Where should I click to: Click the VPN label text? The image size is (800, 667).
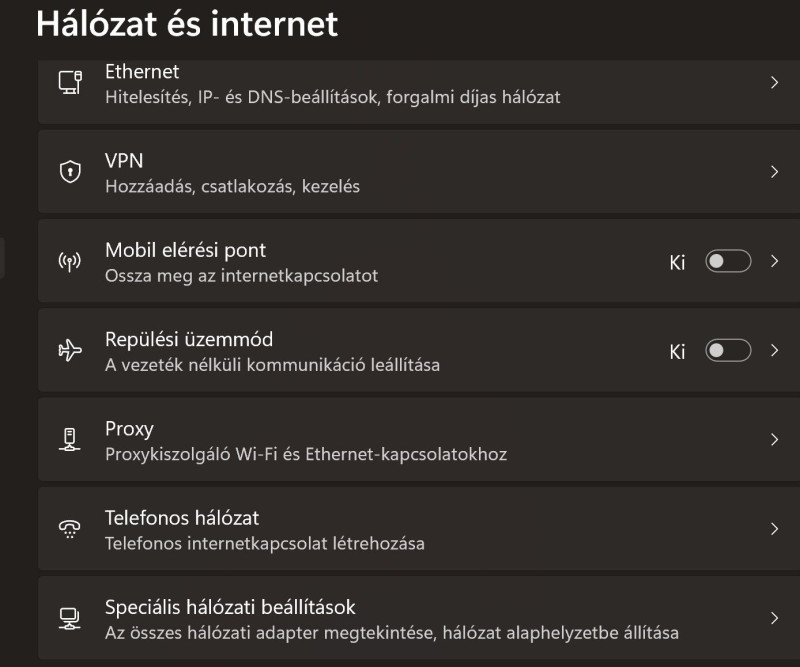(124, 161)
